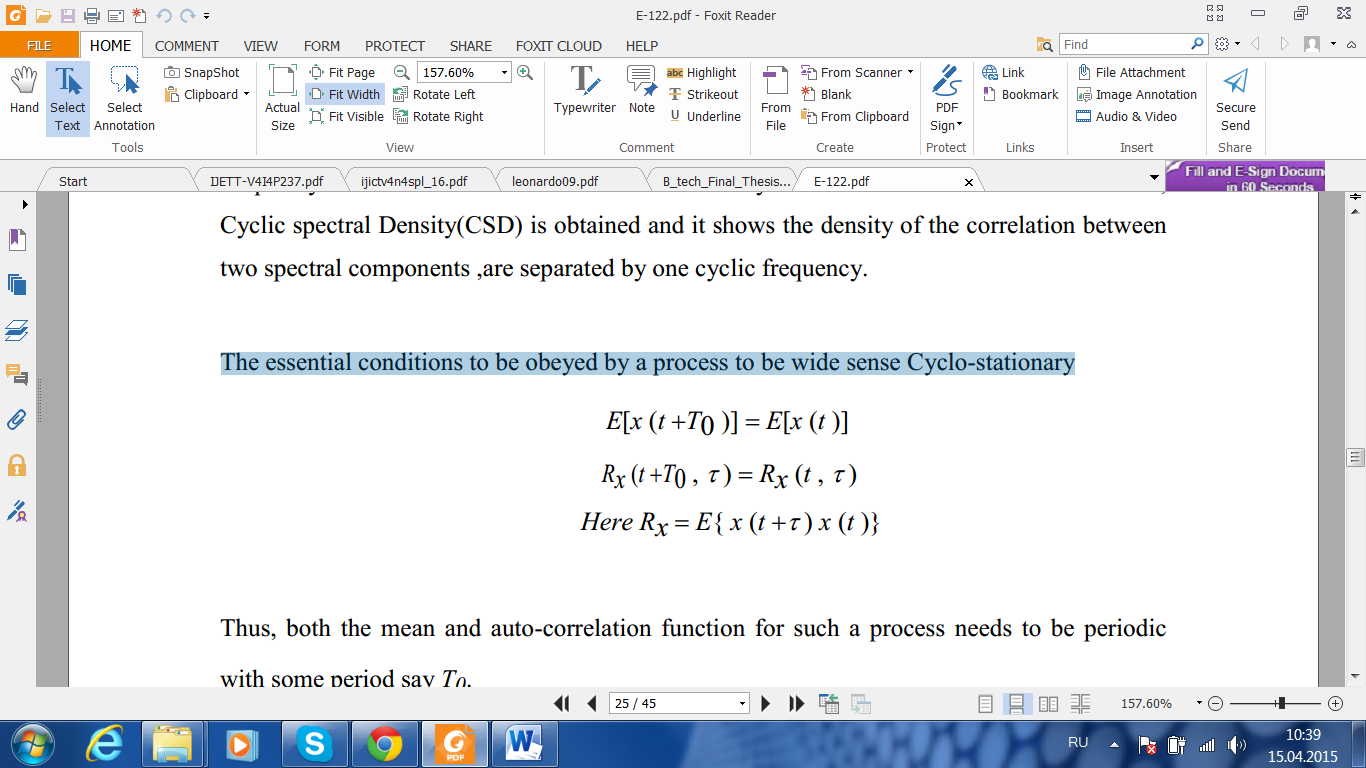The width and height of the screenshot is (1366, 768).
Task: Add a Bookmark
Action: point(1020,94)
